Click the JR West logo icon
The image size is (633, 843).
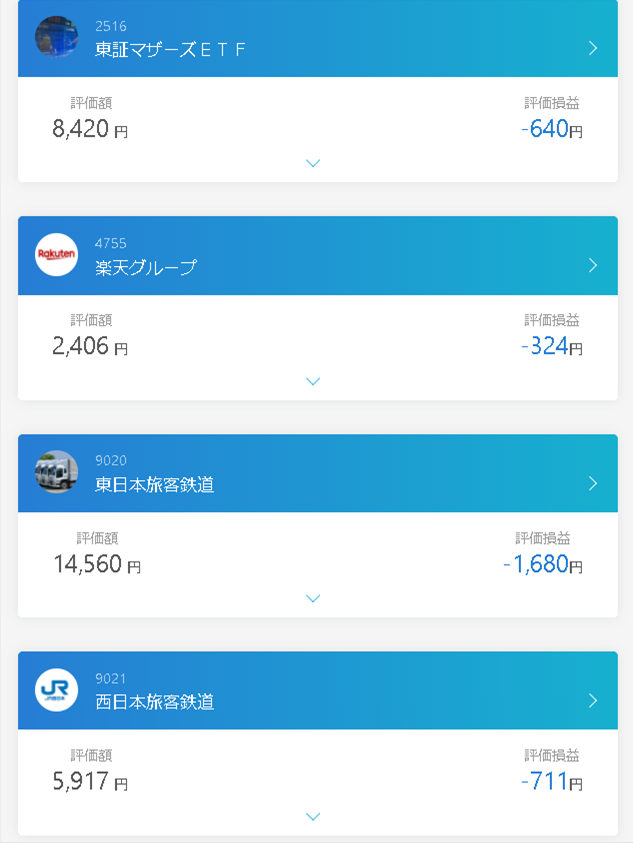tap(56, 690)
